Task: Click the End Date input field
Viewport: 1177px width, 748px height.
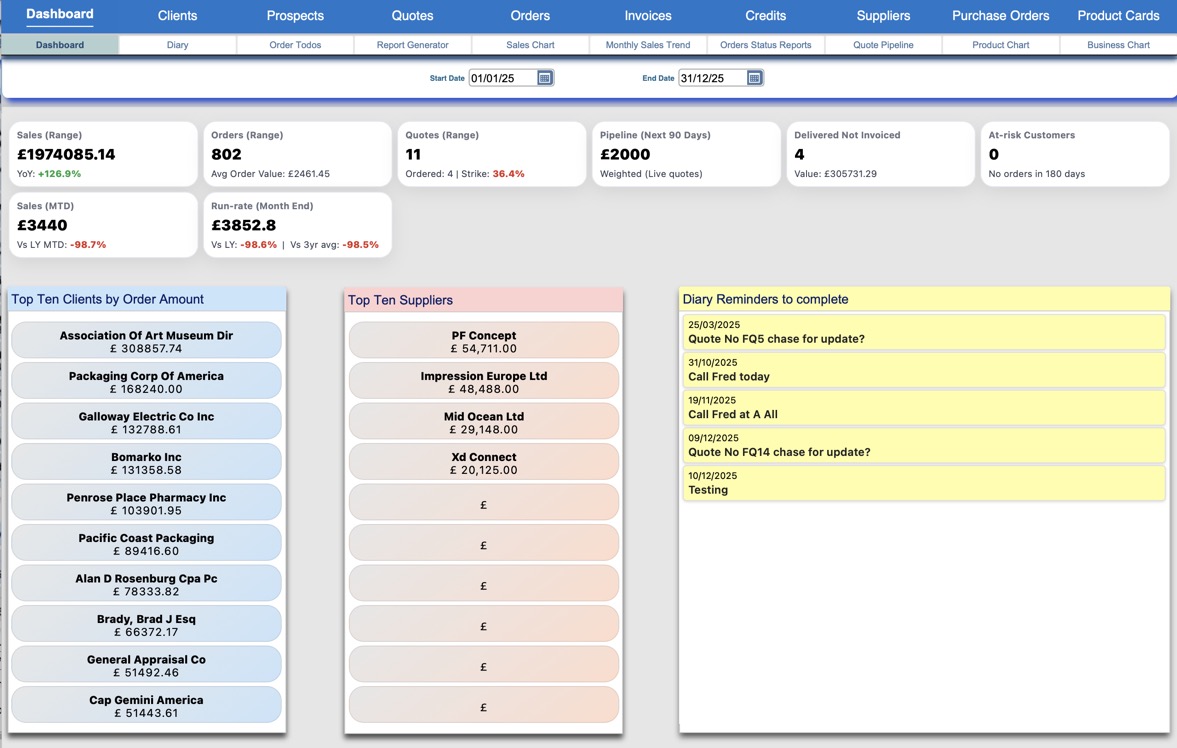Action: 711,78
